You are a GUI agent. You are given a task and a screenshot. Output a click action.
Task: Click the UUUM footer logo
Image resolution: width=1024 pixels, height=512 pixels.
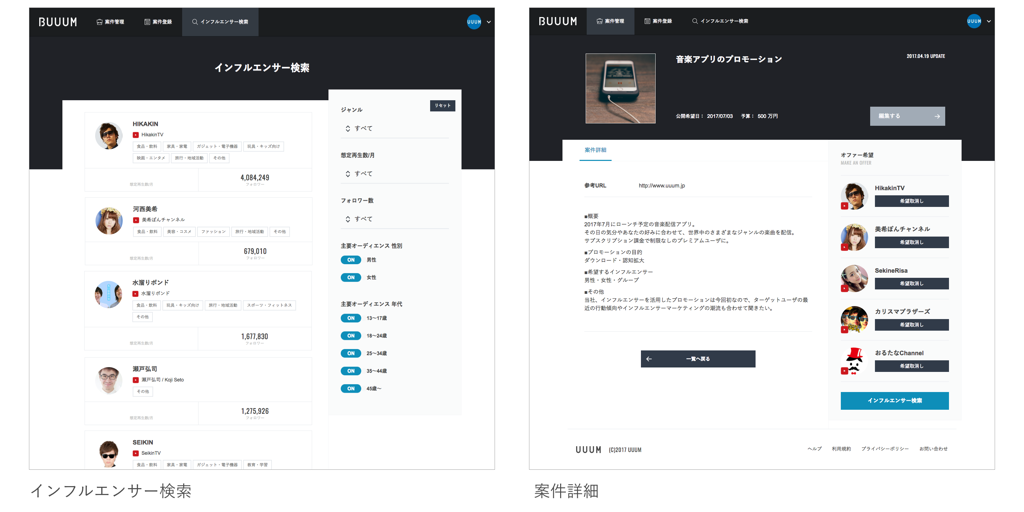pyautogui.click(x=588, y=449)
